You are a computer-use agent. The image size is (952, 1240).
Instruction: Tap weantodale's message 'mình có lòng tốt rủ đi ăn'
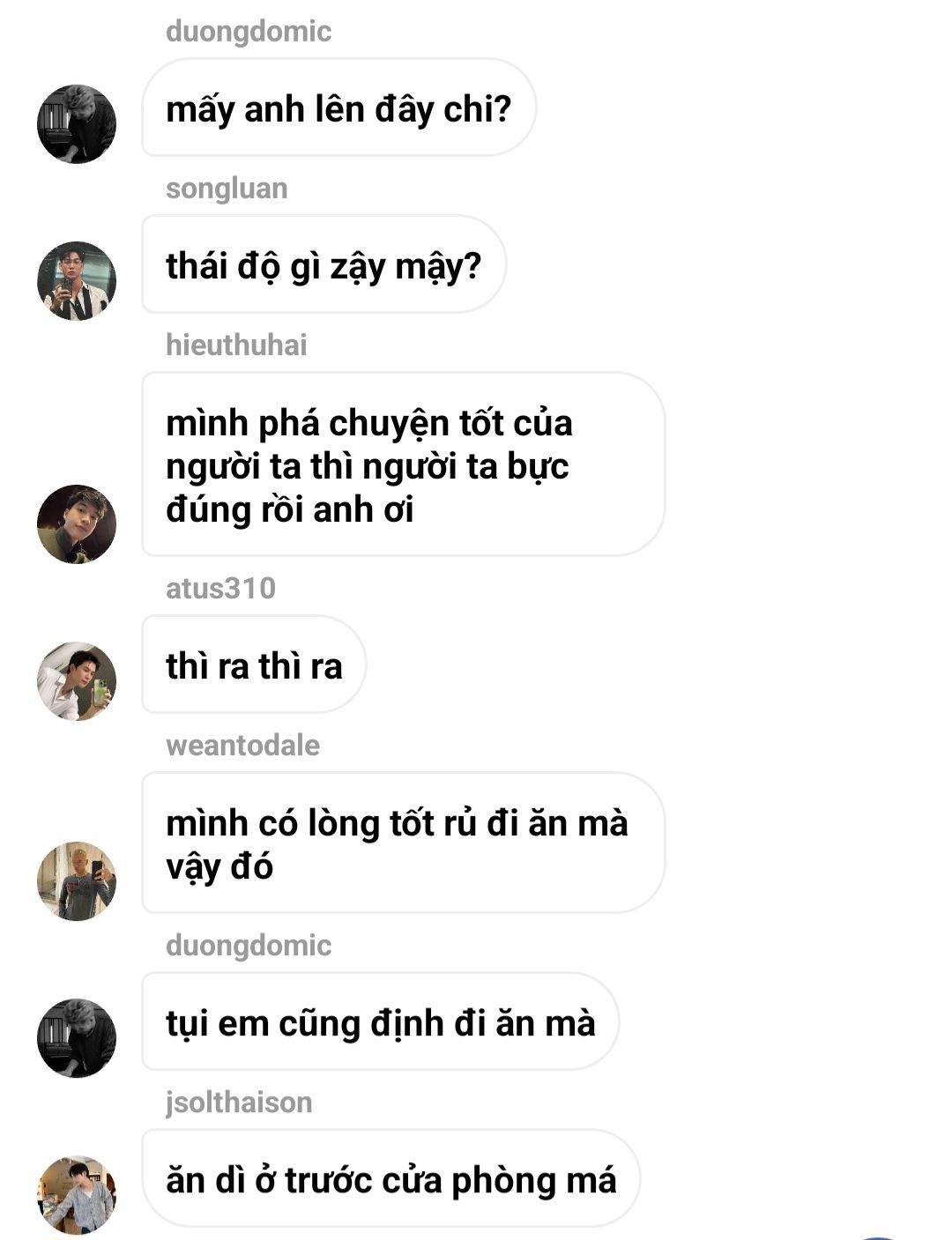(x=403, y=843)
